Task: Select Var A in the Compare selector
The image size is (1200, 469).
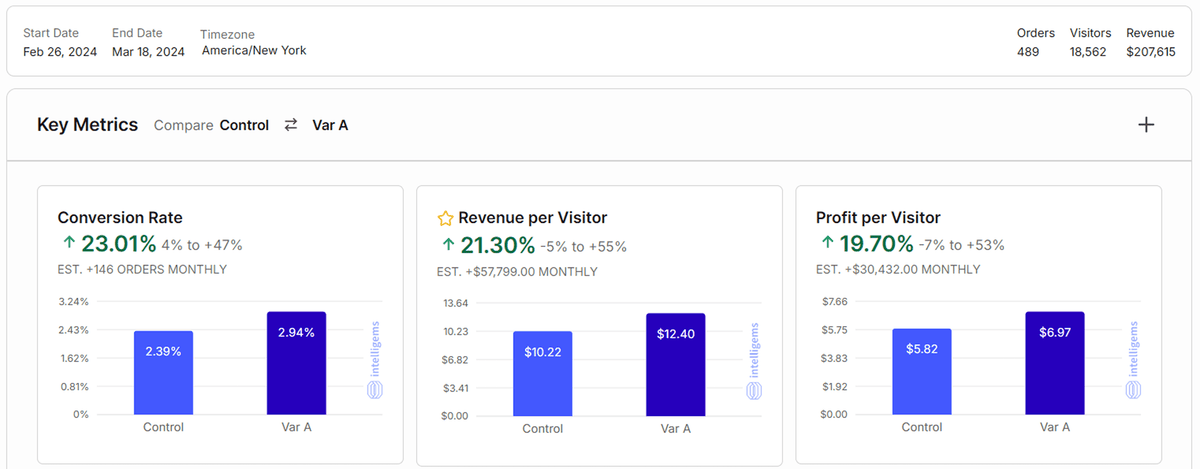Action: pos(330,125)
